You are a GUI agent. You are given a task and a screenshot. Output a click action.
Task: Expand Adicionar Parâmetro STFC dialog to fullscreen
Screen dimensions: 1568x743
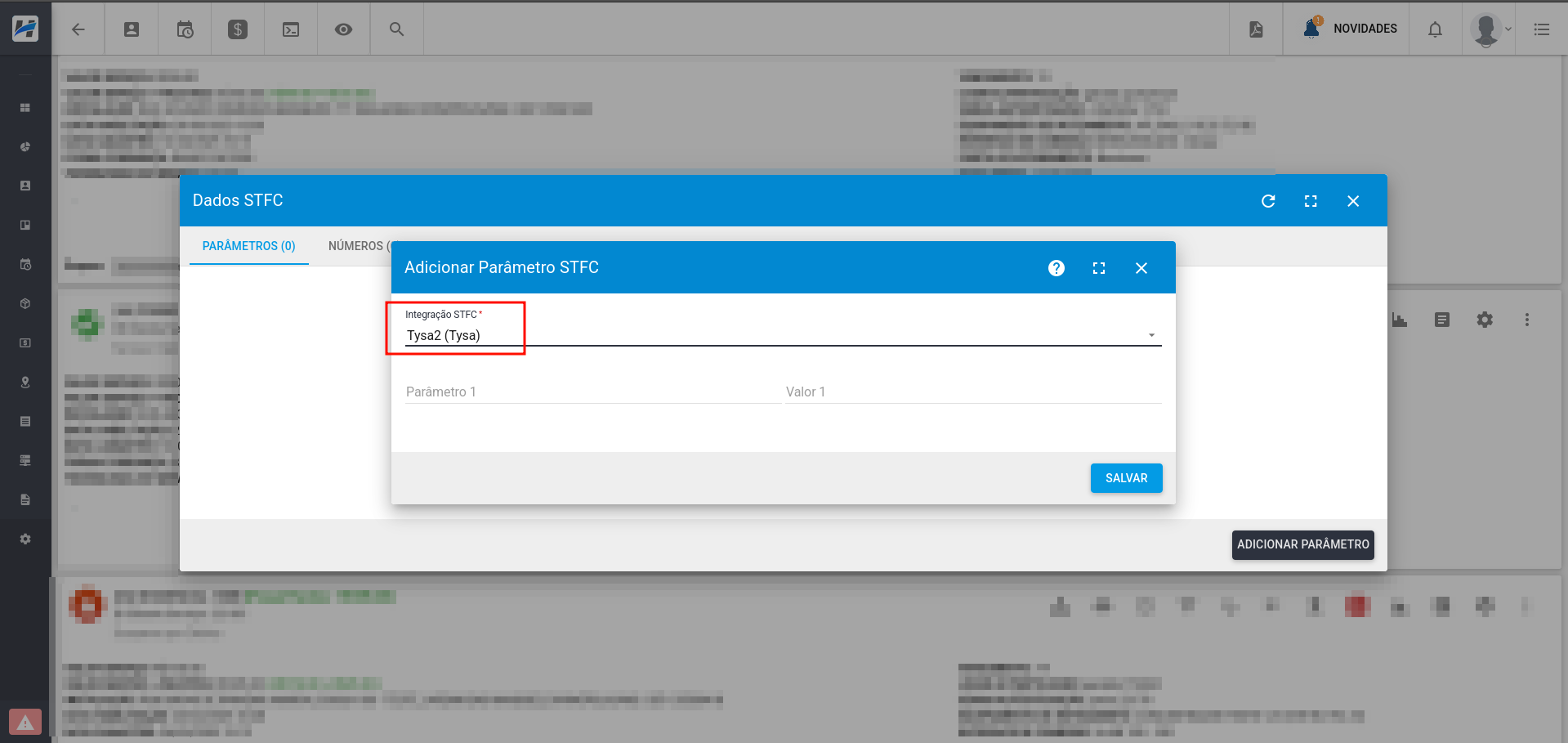coord(1098,268)
